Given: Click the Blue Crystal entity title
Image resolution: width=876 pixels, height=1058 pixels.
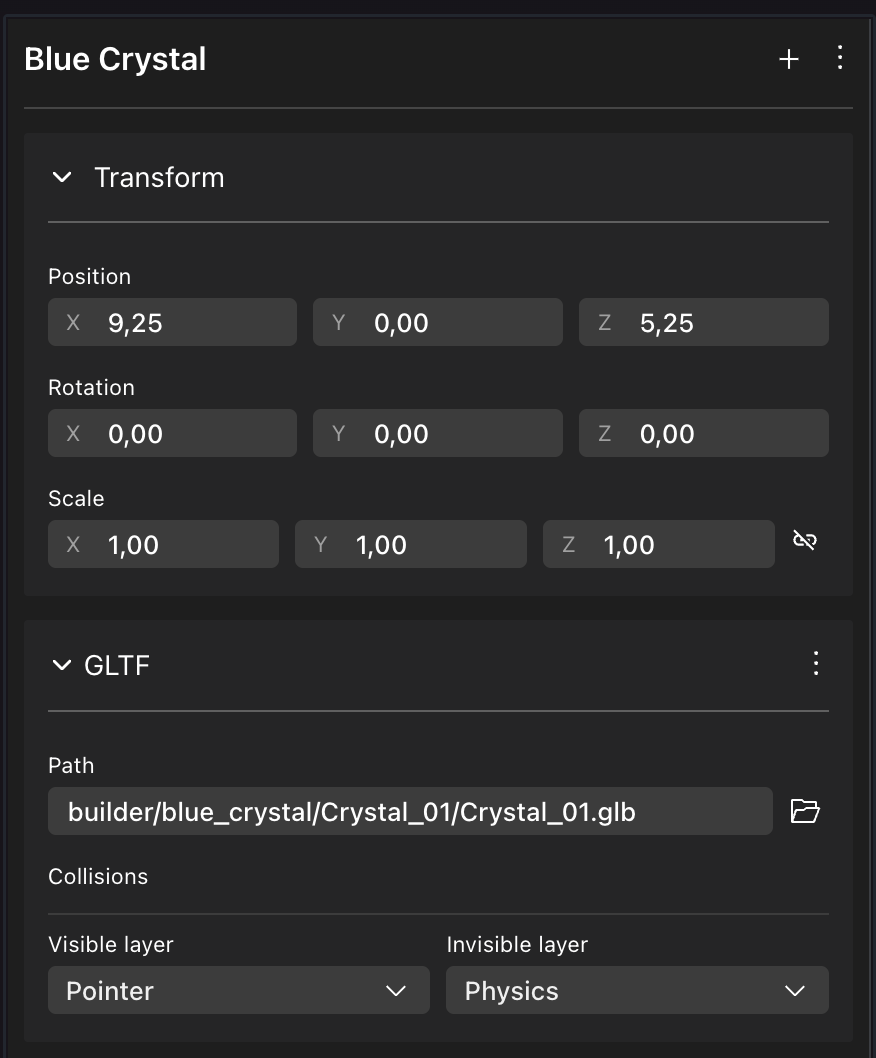Looking at the screenshot, I should [115, 59].
